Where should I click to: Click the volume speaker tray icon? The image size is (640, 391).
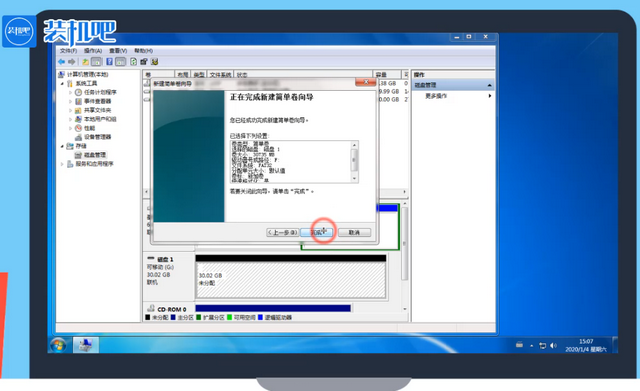(x=553, y=346)
